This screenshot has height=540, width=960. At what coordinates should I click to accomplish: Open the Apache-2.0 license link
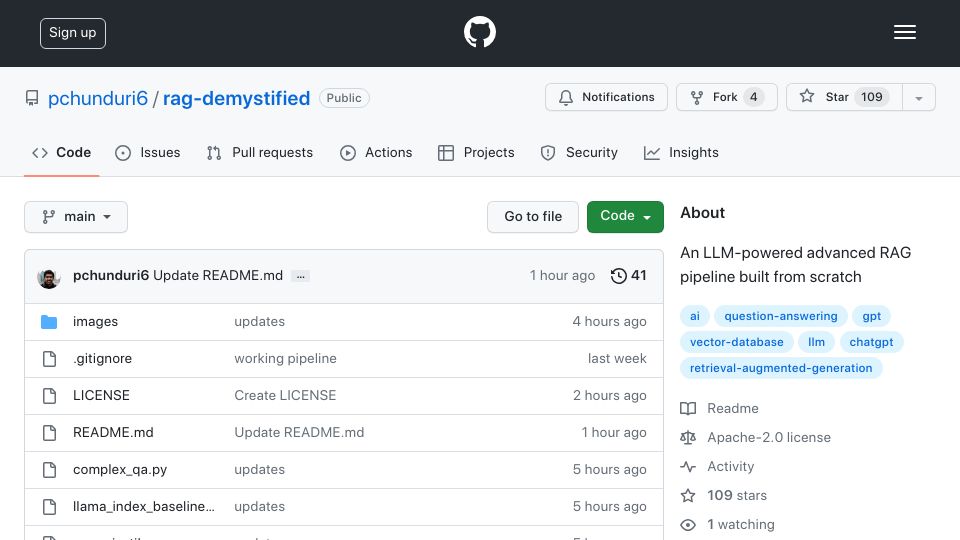click(769, 437)
